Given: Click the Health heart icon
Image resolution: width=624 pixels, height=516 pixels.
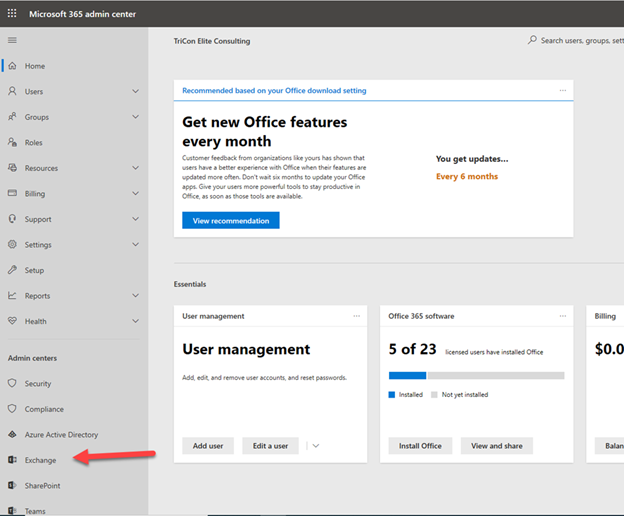Looking at the screenshot, I should (x=12, y=321).
